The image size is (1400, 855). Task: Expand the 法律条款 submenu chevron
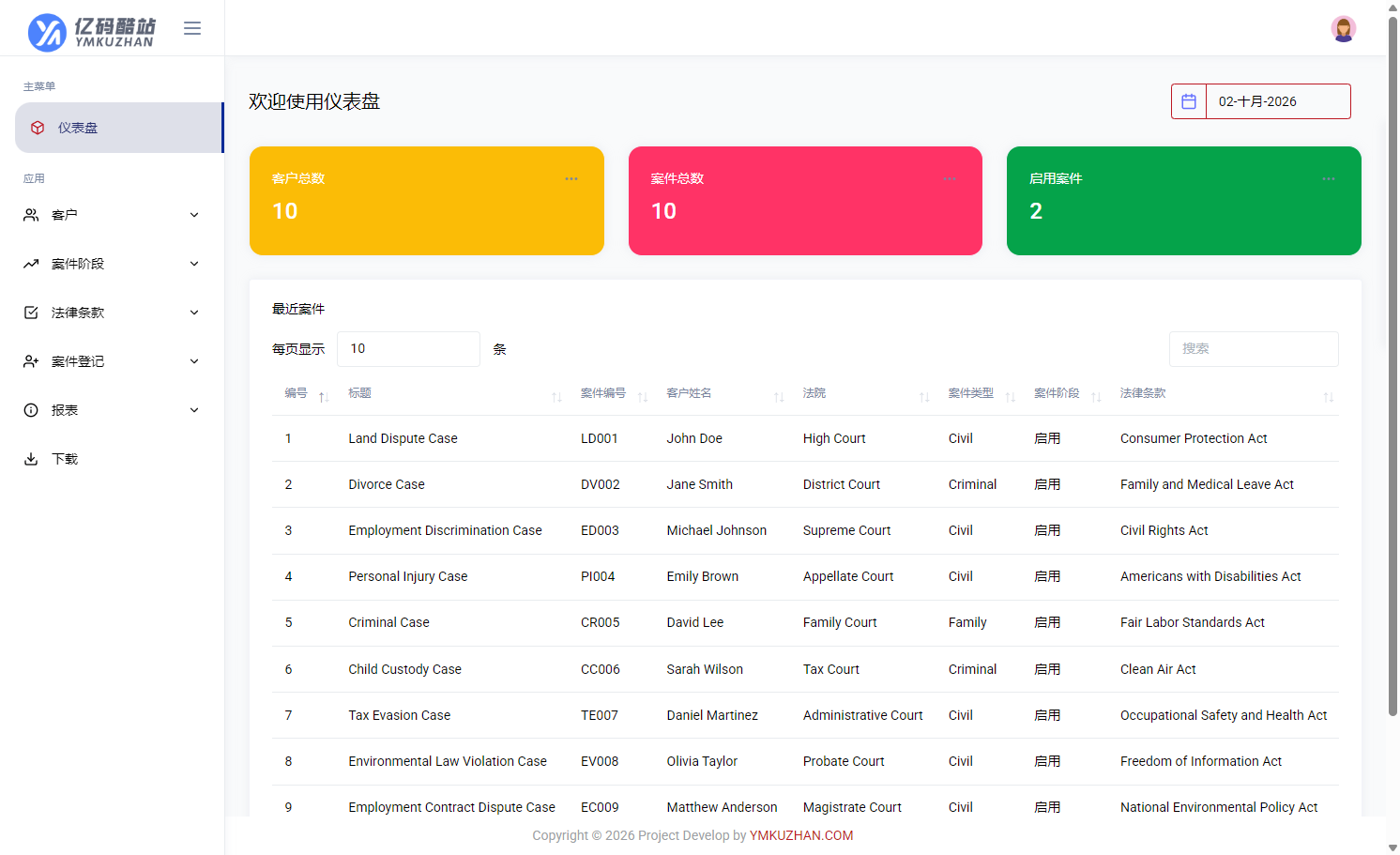[194, 313]
